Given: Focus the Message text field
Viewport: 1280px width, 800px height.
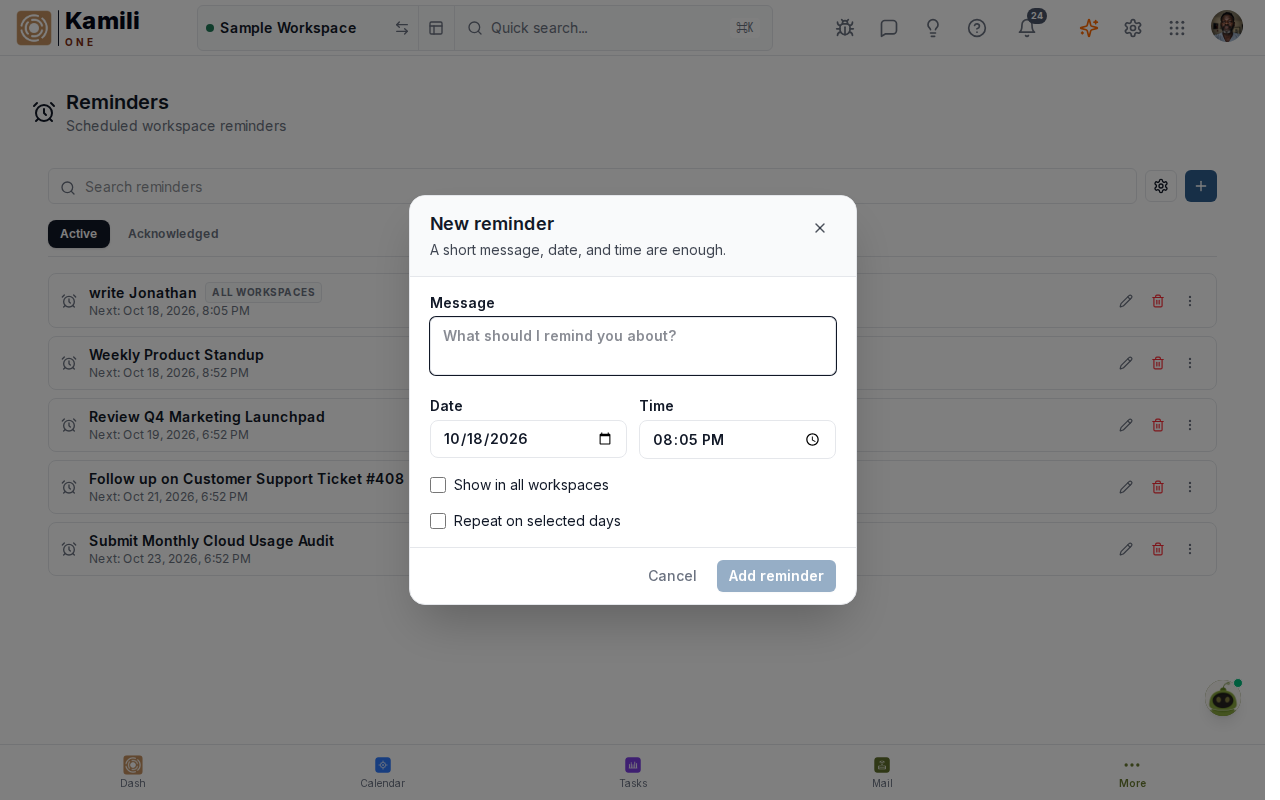Looking at the screenshot, I should 633,346.
